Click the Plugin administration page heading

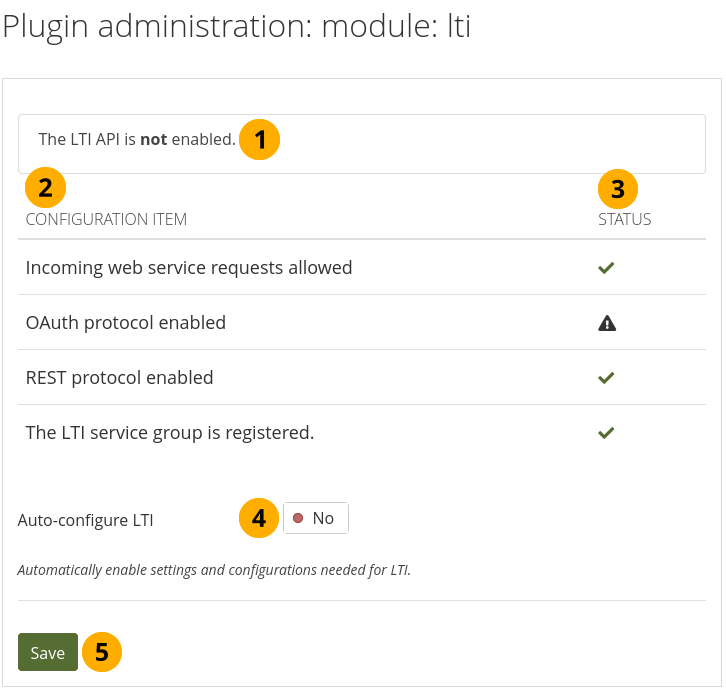coord(237,27)
